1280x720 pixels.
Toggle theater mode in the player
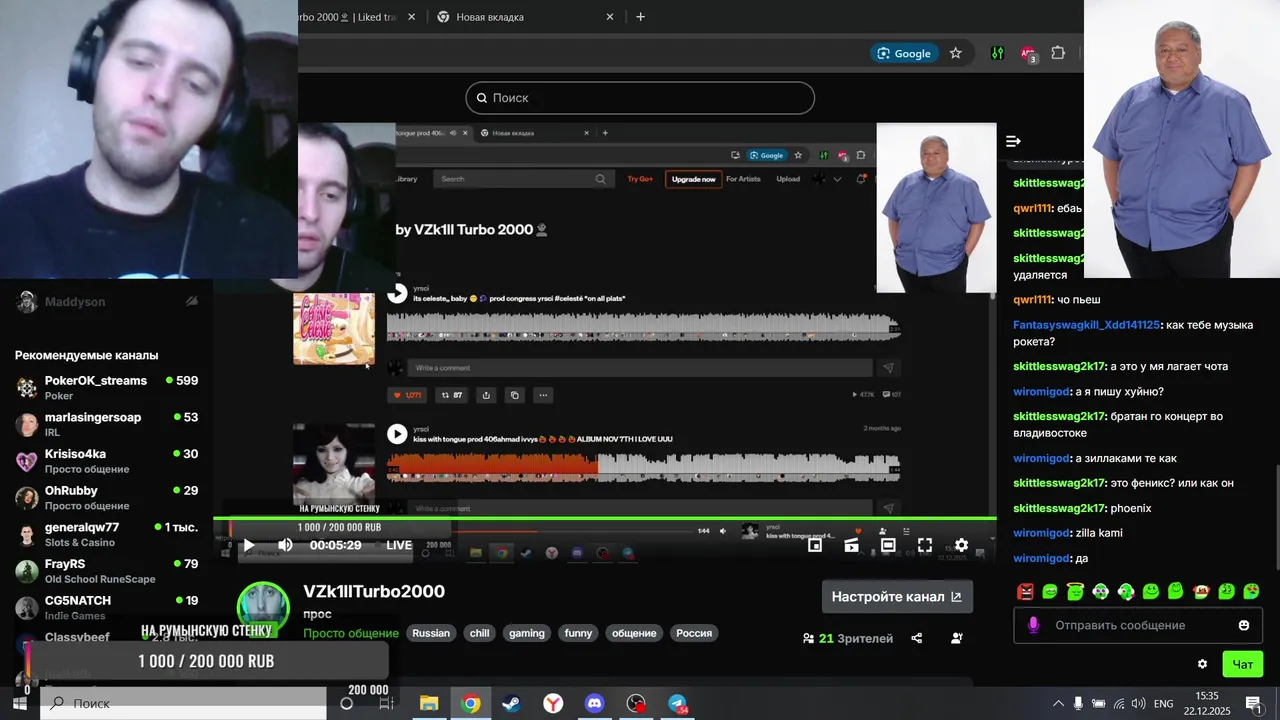888,545
